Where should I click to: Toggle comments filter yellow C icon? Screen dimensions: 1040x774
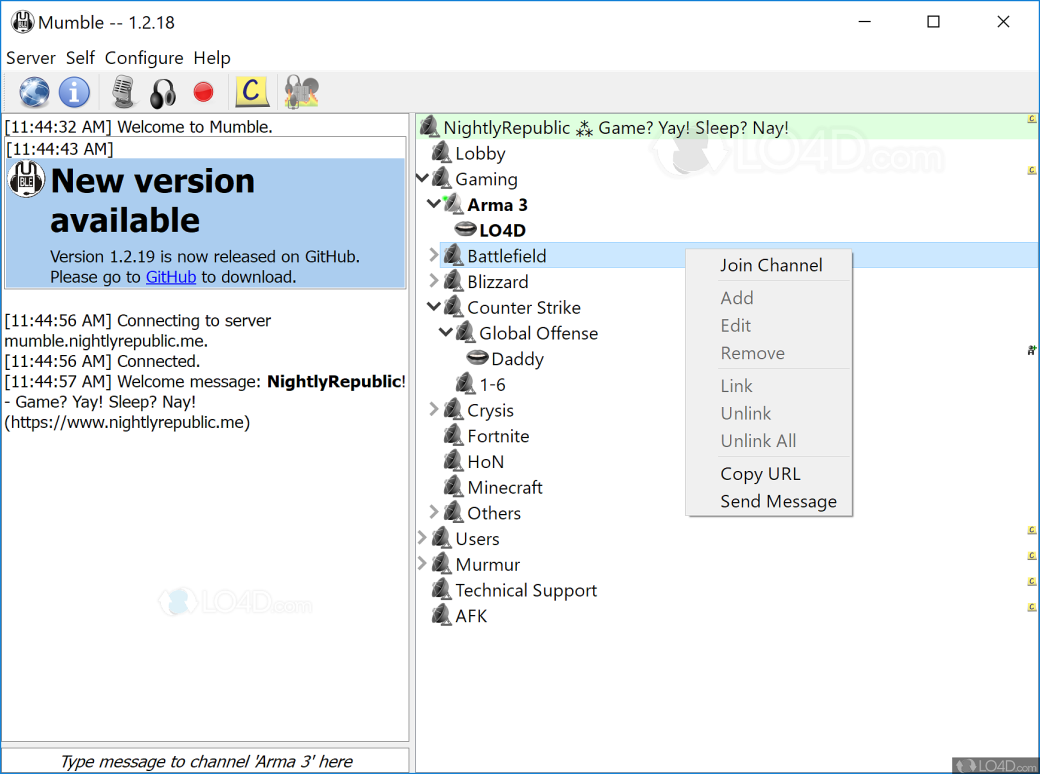[x=252, y=91]
